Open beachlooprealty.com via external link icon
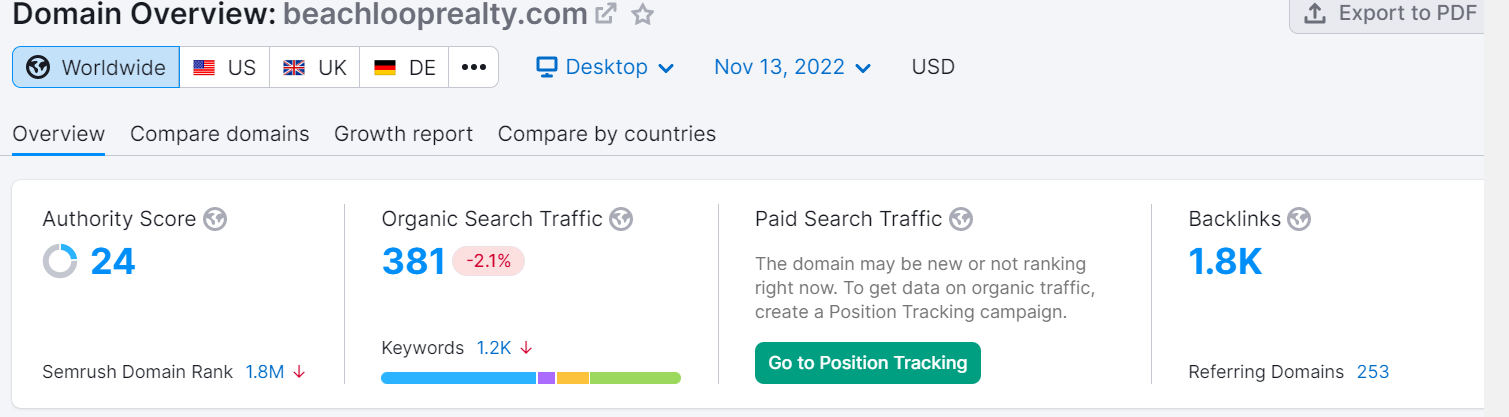Image resolution: width=1509 pixels, height=417 pixels. click(606, 14)
